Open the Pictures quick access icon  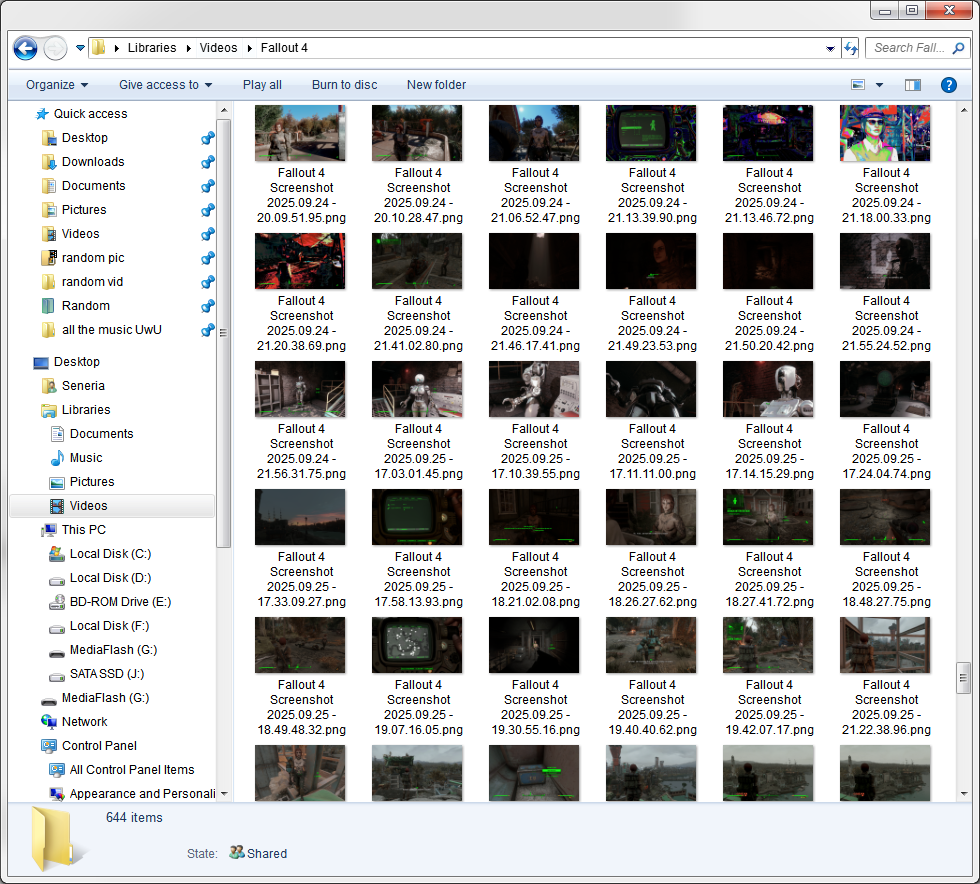coord(49,209)
